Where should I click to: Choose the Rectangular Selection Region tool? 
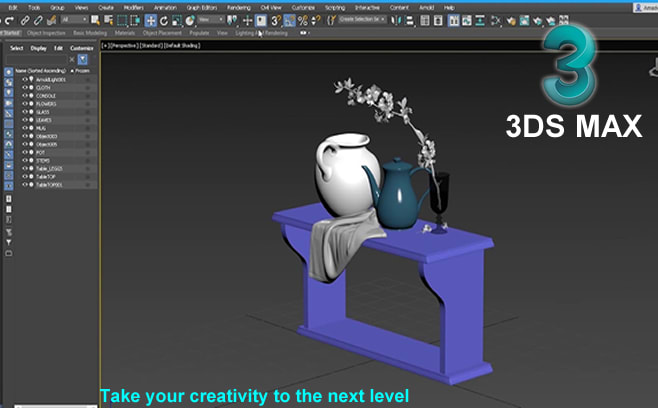(122, 20)
